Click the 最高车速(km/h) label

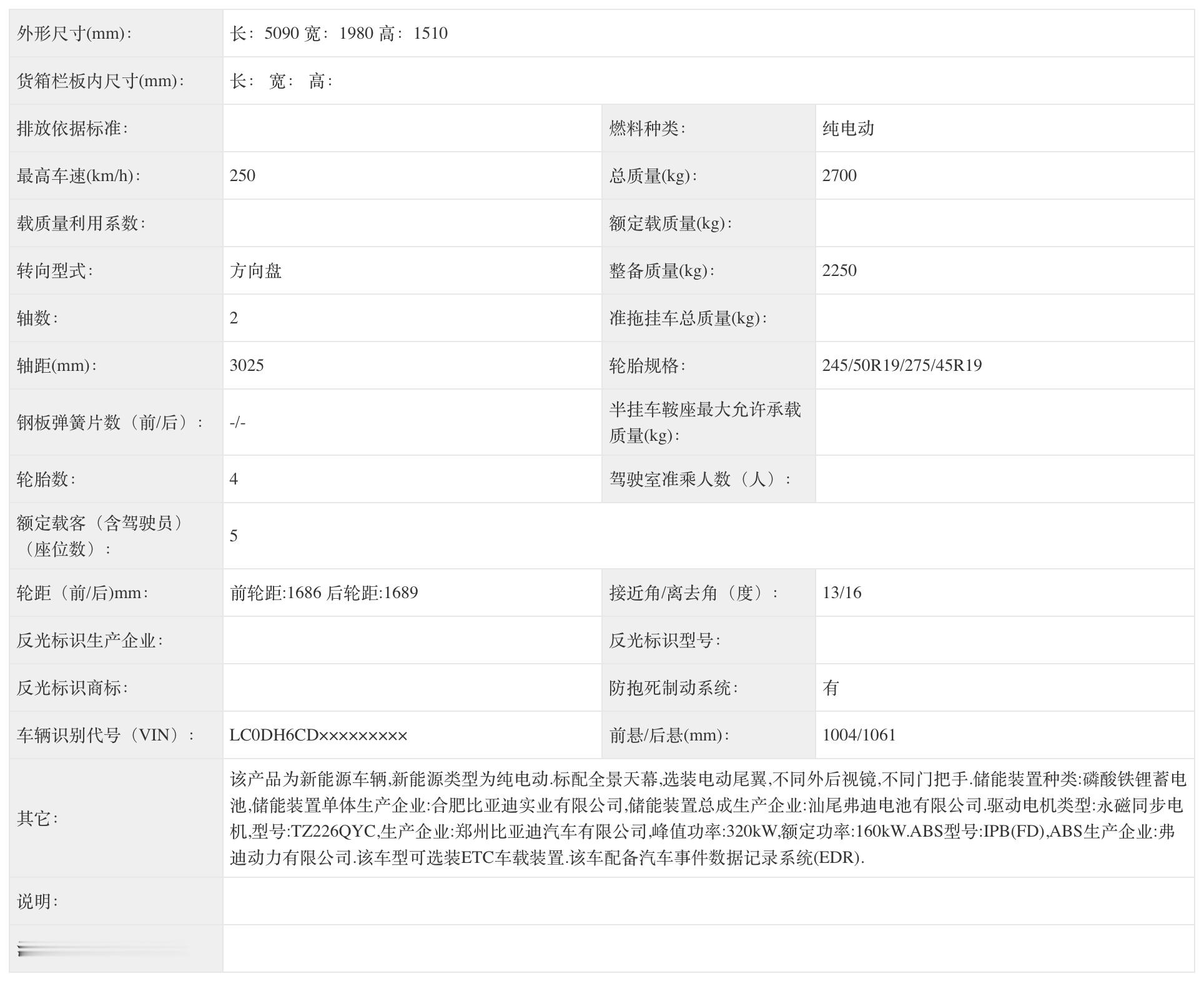pyautogui.click(x=78, y=175)
